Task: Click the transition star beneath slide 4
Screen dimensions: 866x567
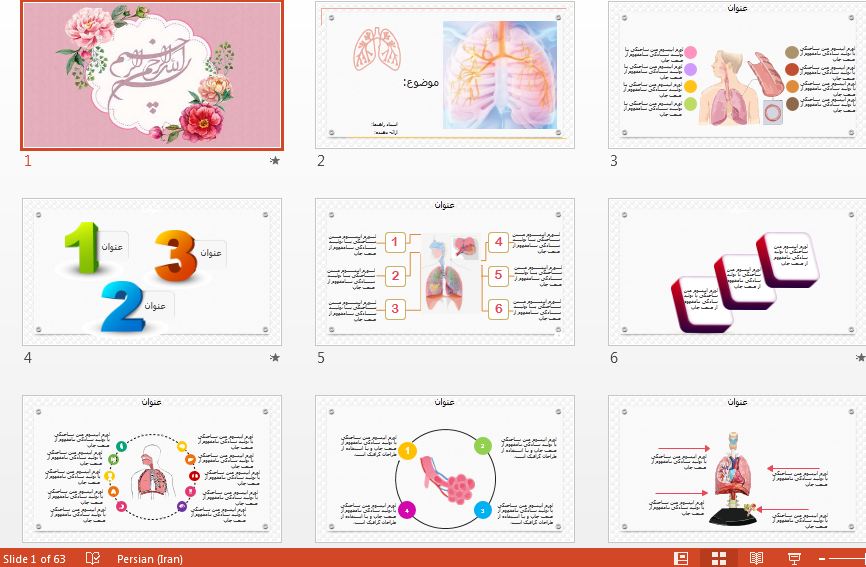Action: click(x=275, y=357)
